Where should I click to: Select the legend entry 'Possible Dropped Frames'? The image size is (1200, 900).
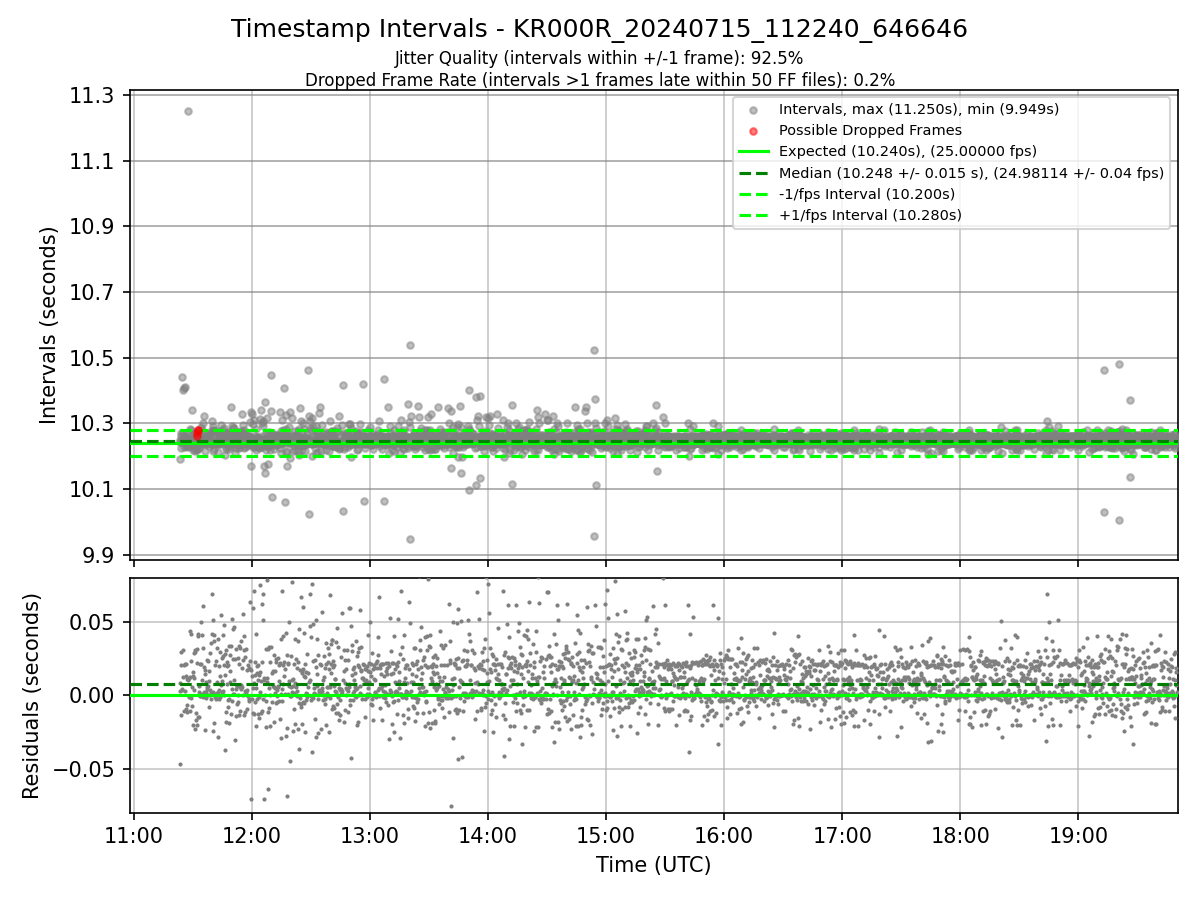point(870,130)
